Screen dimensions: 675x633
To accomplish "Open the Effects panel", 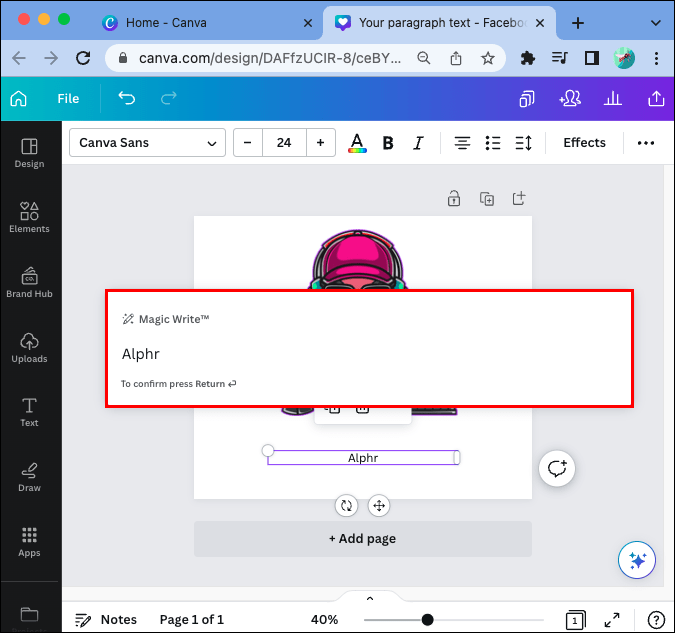I will 584,143.
